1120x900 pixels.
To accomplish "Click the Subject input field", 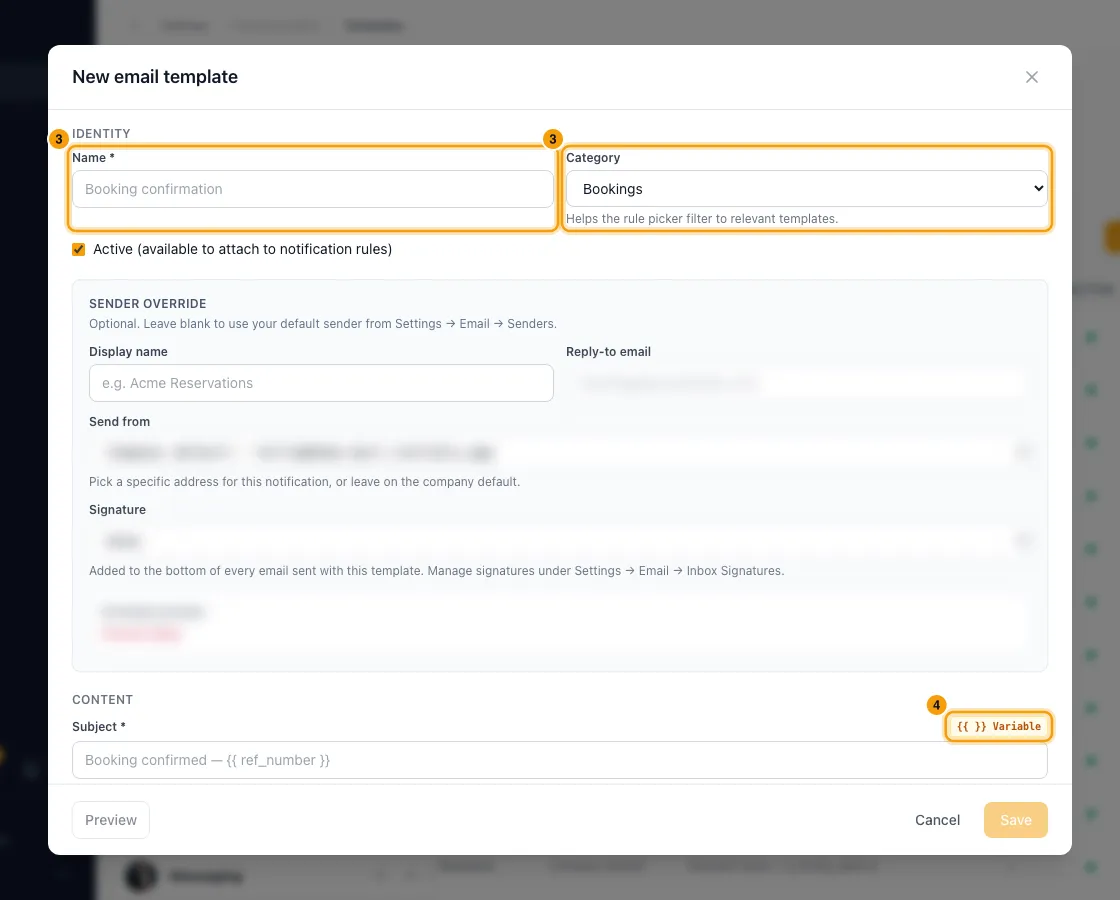I will click(559, 760).
